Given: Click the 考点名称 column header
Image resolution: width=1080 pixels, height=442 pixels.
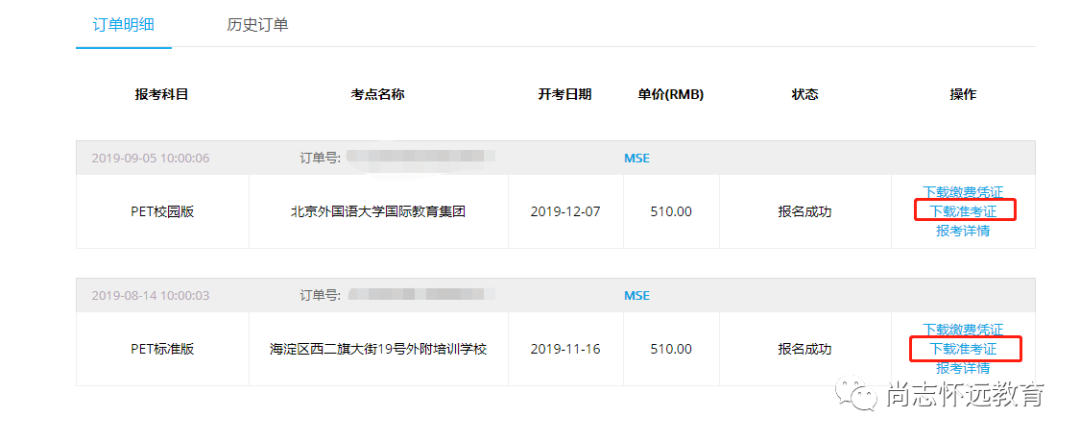Looking at the screenshot, I should pos(378,95).
